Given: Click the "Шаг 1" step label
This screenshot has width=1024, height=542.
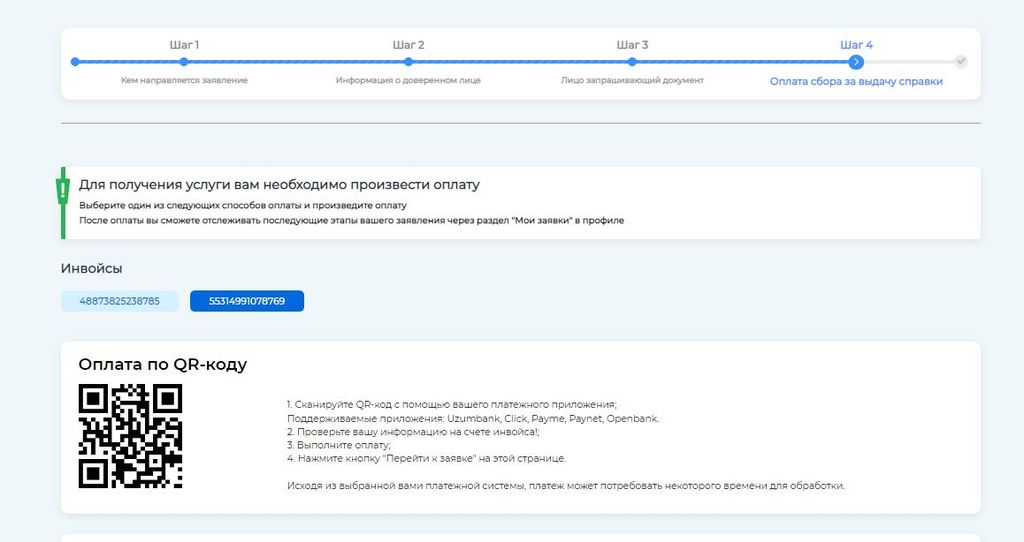Looking at the screenshot, I should pos(184,45).
